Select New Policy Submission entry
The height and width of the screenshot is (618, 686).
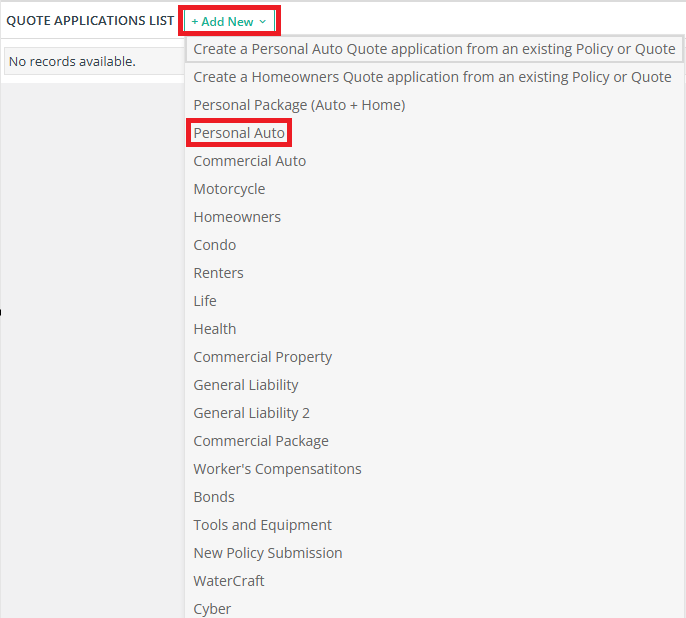268,553
